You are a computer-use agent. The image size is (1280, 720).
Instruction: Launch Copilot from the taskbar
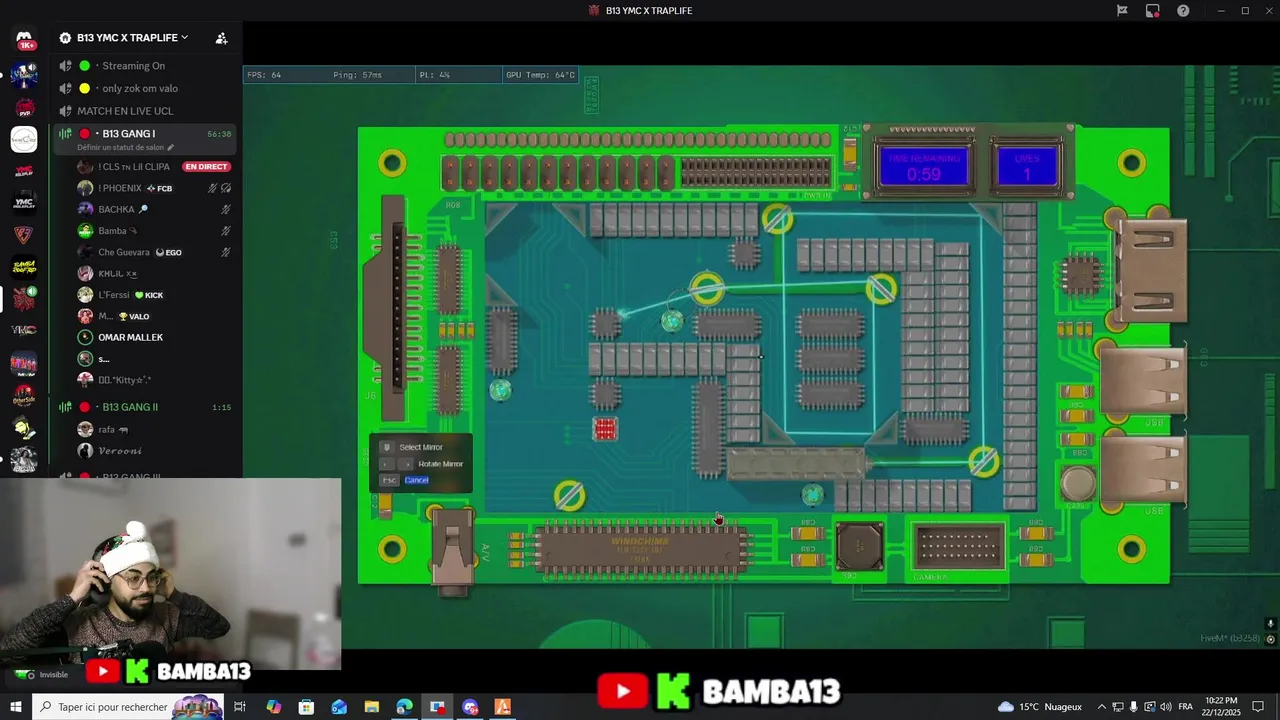pos(273,707)
